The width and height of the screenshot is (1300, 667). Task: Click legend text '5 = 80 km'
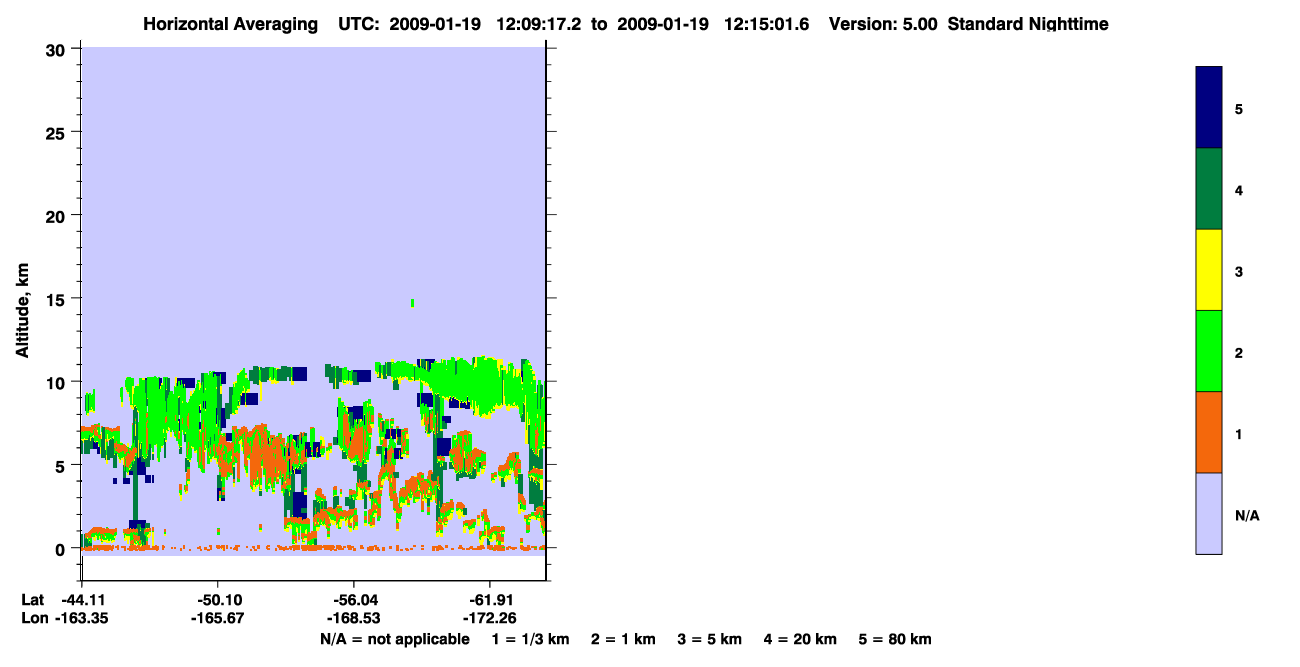(x=895, y=640)
